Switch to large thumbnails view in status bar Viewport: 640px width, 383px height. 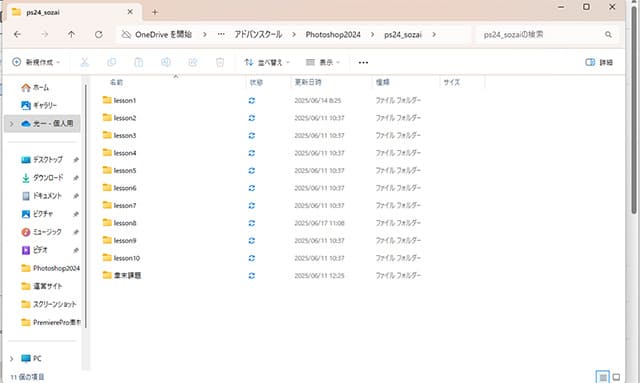click(616, 377)
